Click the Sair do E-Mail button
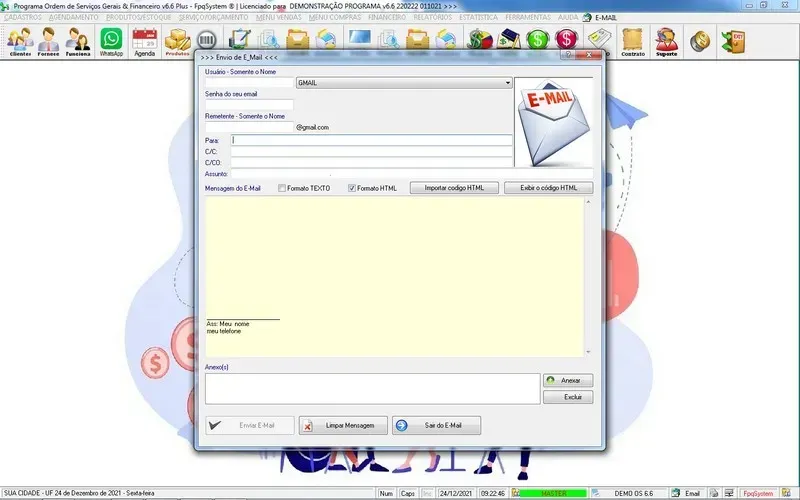Image resolution: width=800 pixels, height=500 pixels. [436, 425]
